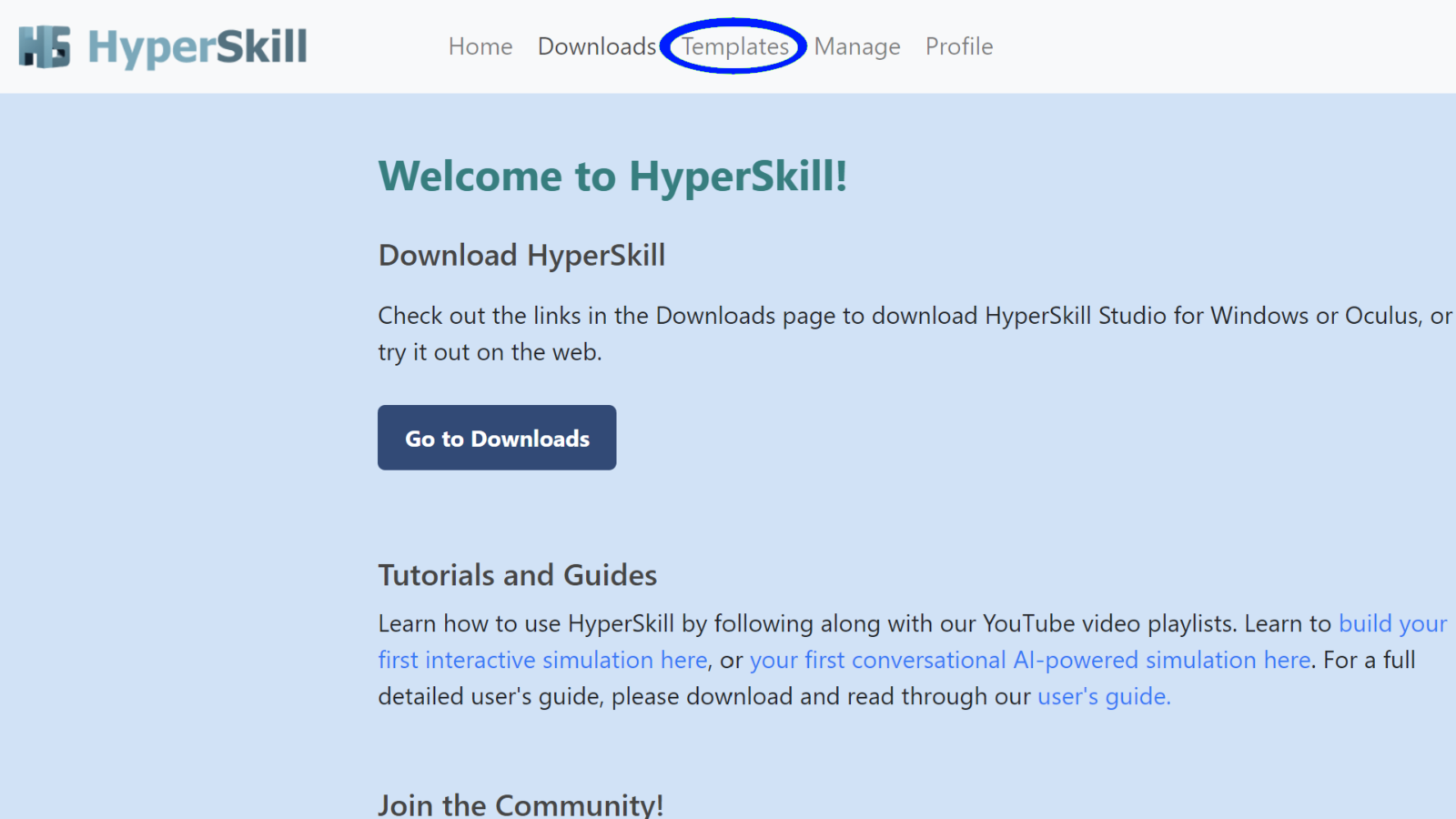Navigate to the Downloads page via navbar
The image size is (1456, 819).
point(597,46)
